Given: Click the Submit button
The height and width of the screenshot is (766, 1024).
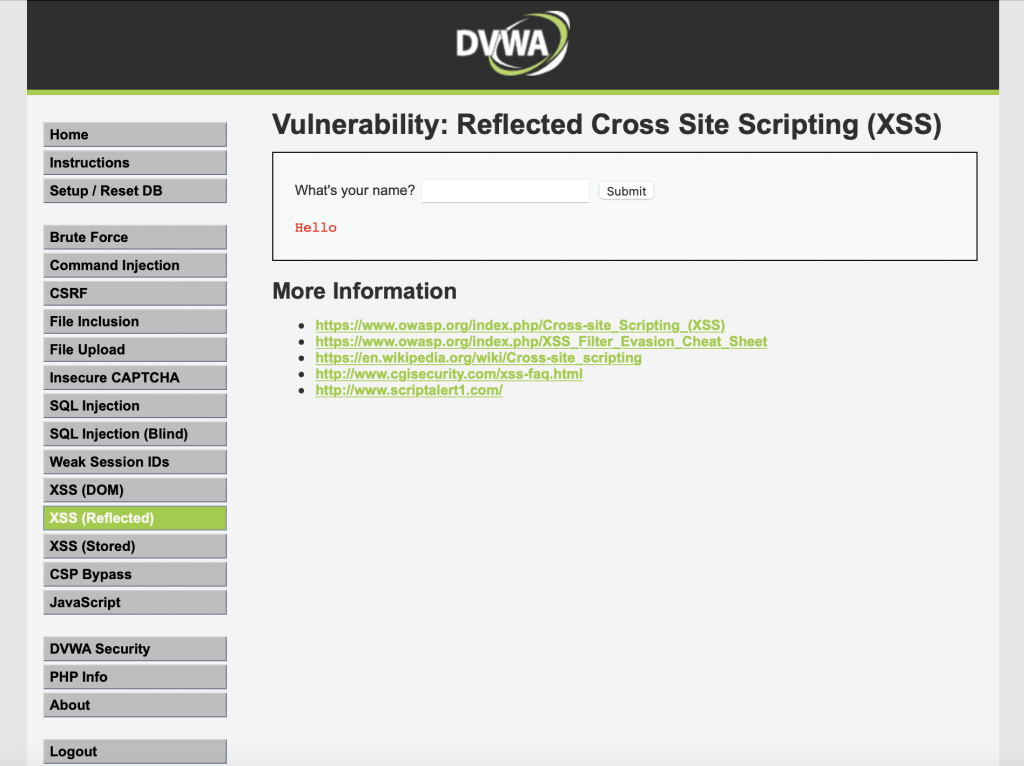Looking at the screenshot, I should (x=626, y=191).
